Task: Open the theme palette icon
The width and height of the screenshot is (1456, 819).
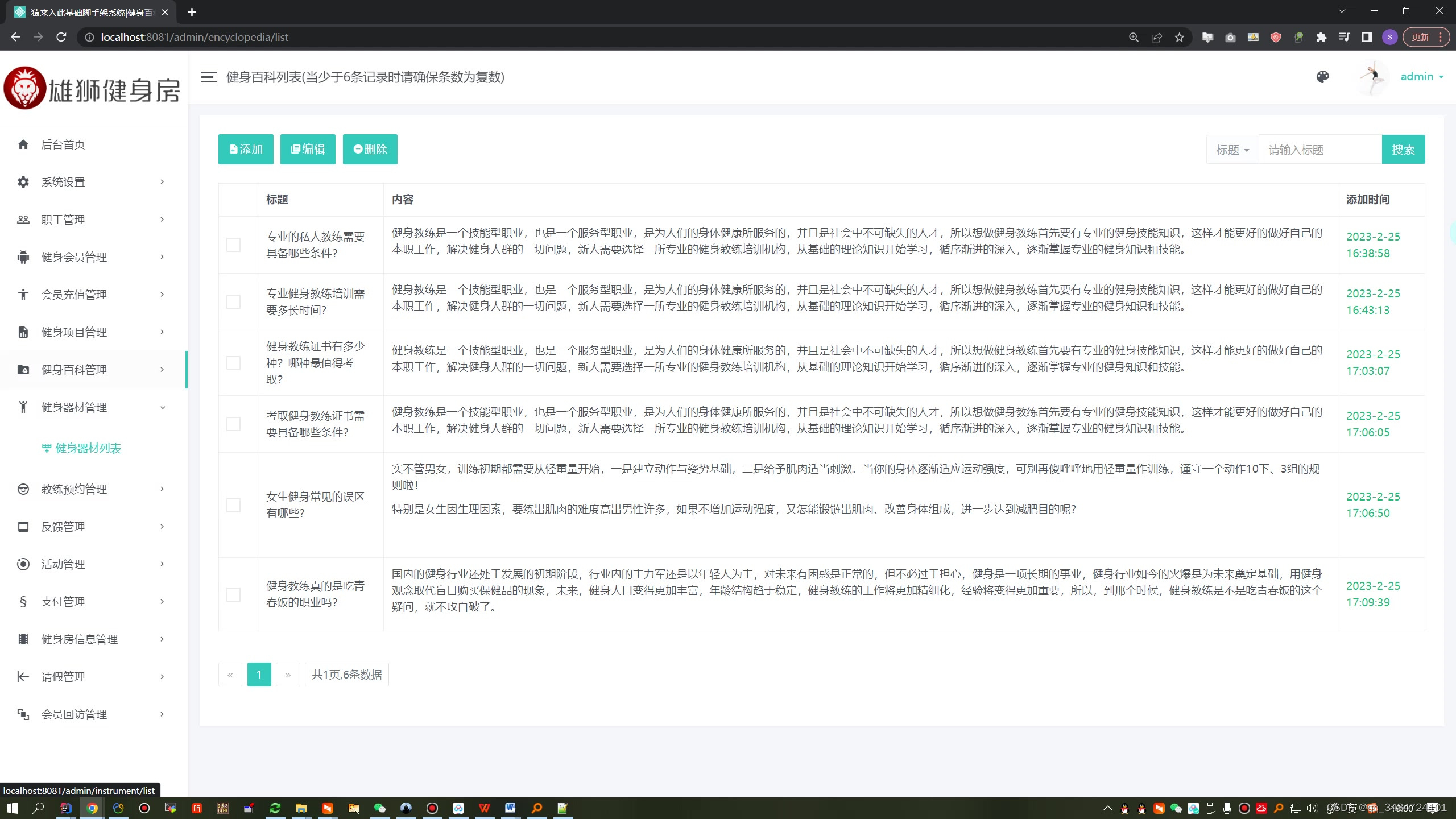Action: coord(1322,77)
